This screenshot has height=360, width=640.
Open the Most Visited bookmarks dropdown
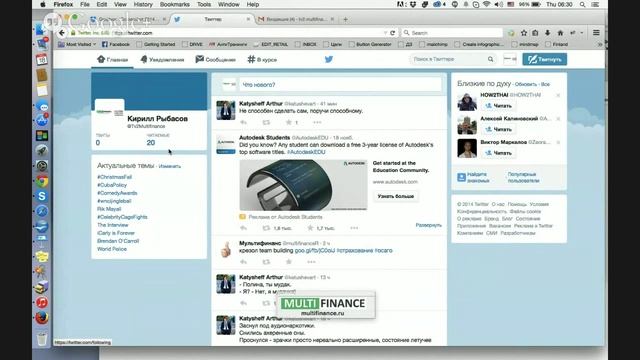click(77, 44)
